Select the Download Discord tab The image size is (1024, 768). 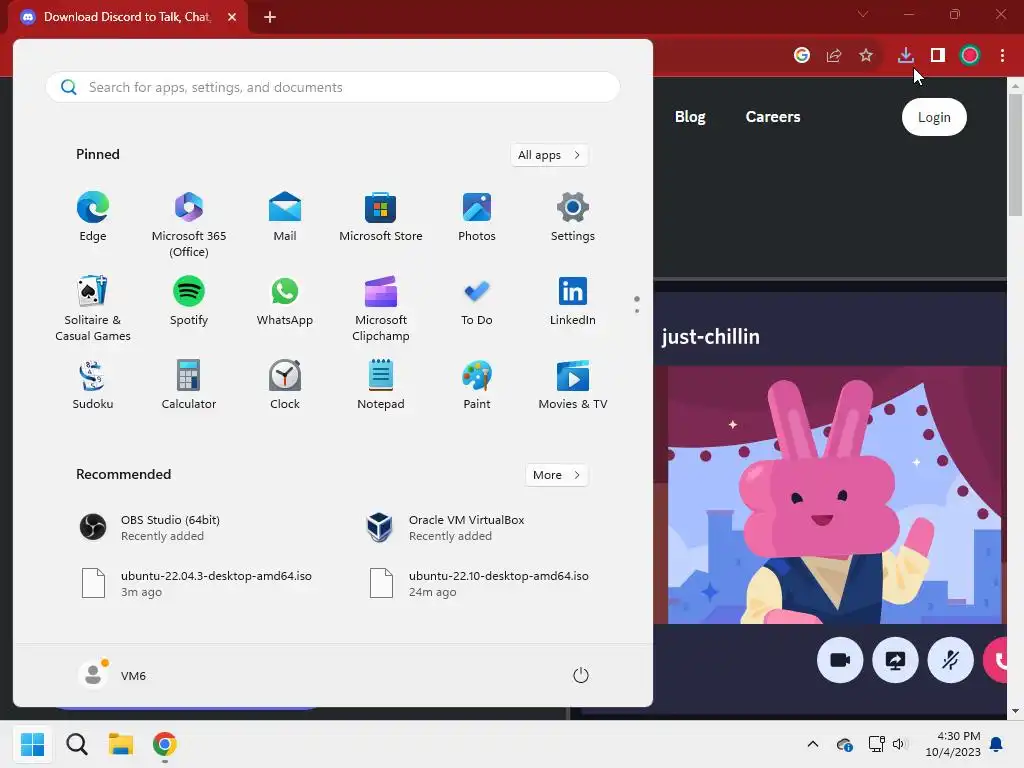coord(127,17)
